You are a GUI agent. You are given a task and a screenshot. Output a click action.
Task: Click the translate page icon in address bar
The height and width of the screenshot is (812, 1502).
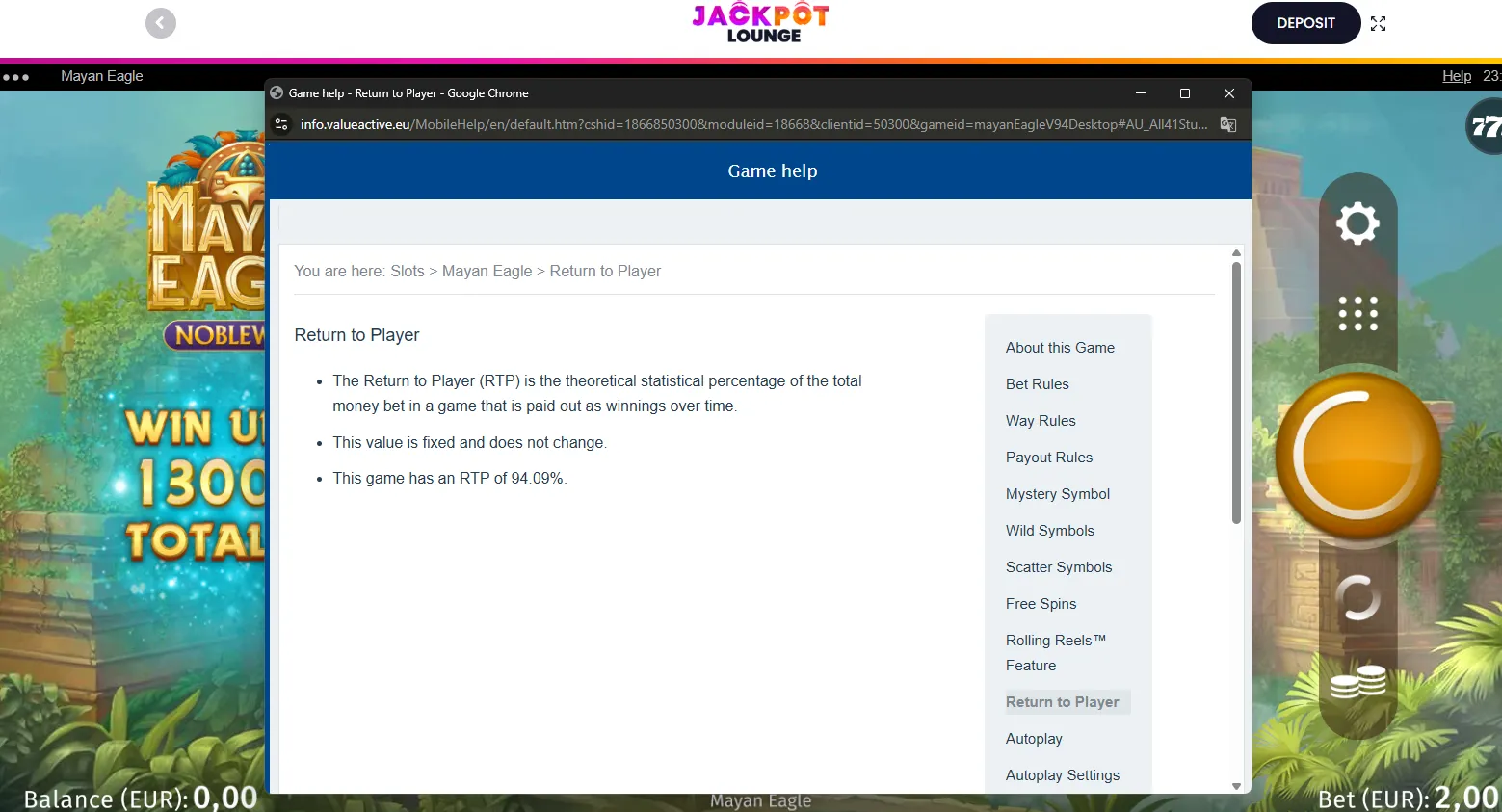coord(1227,124)
